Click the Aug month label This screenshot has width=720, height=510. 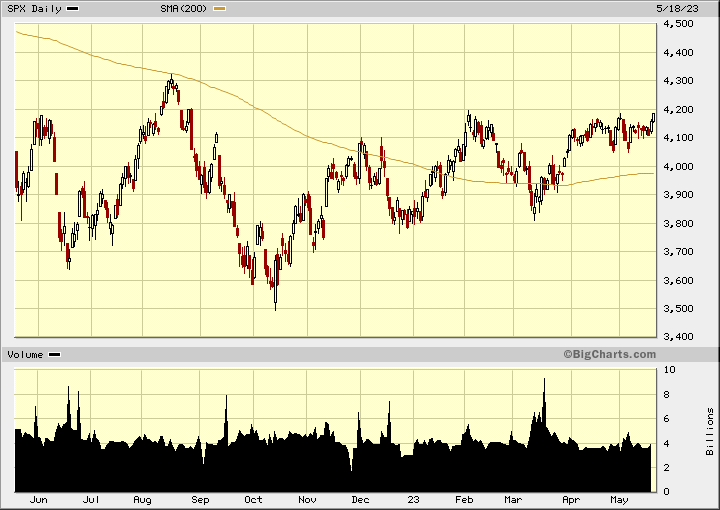142,500
